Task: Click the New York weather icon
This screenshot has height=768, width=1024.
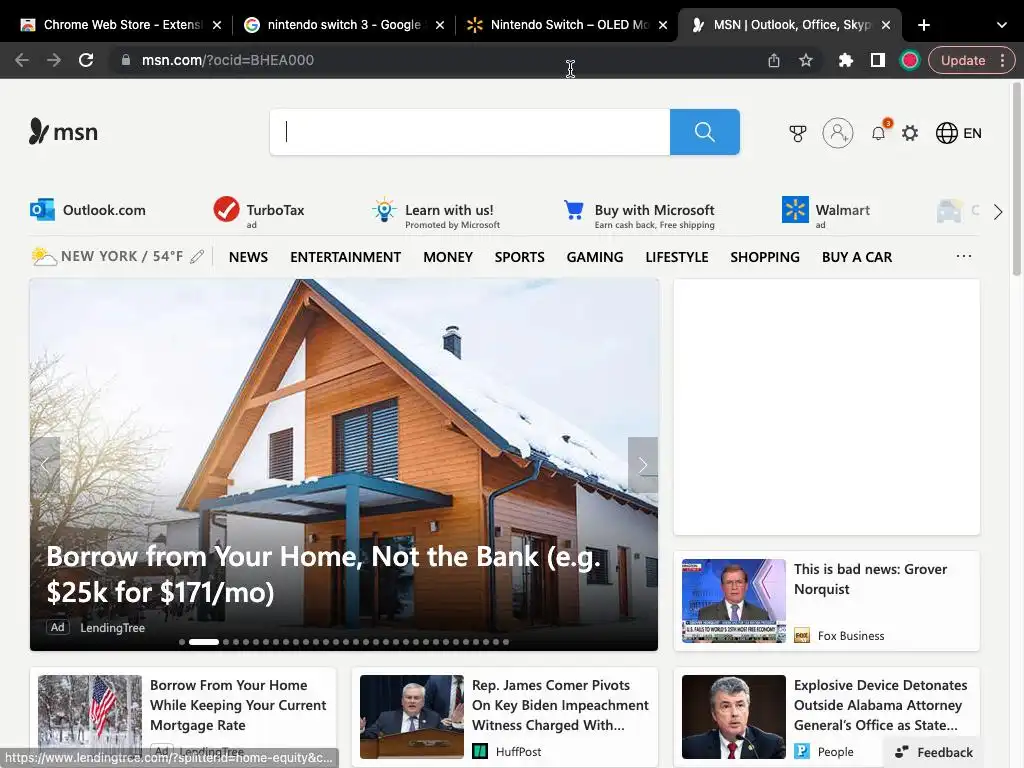Action: click(x=44, y=256)
